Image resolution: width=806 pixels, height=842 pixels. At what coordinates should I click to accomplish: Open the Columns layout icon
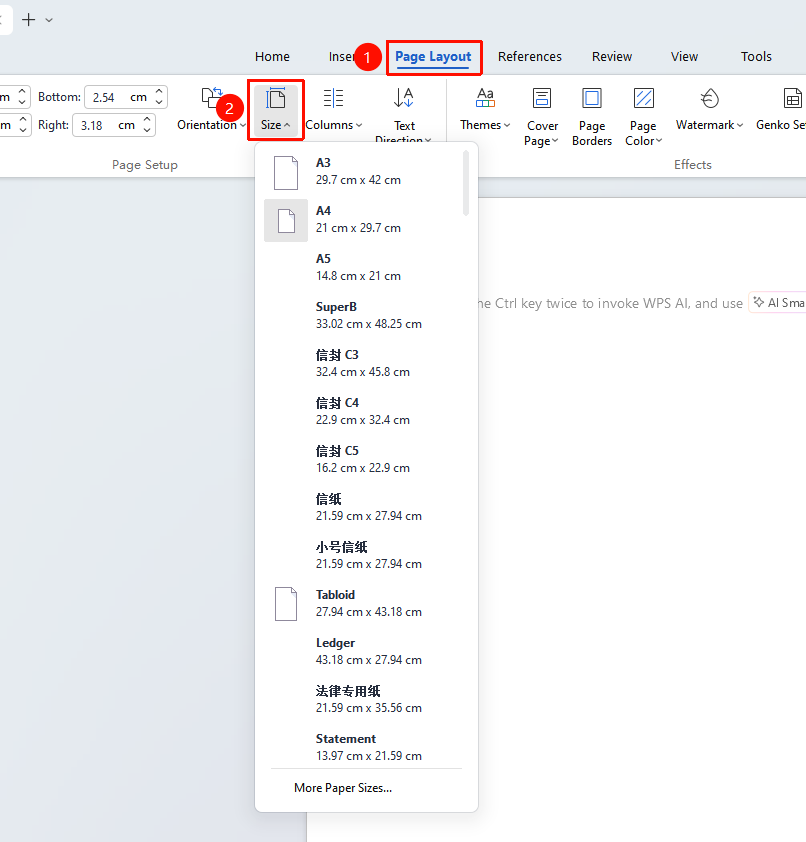tap(333, 99)
